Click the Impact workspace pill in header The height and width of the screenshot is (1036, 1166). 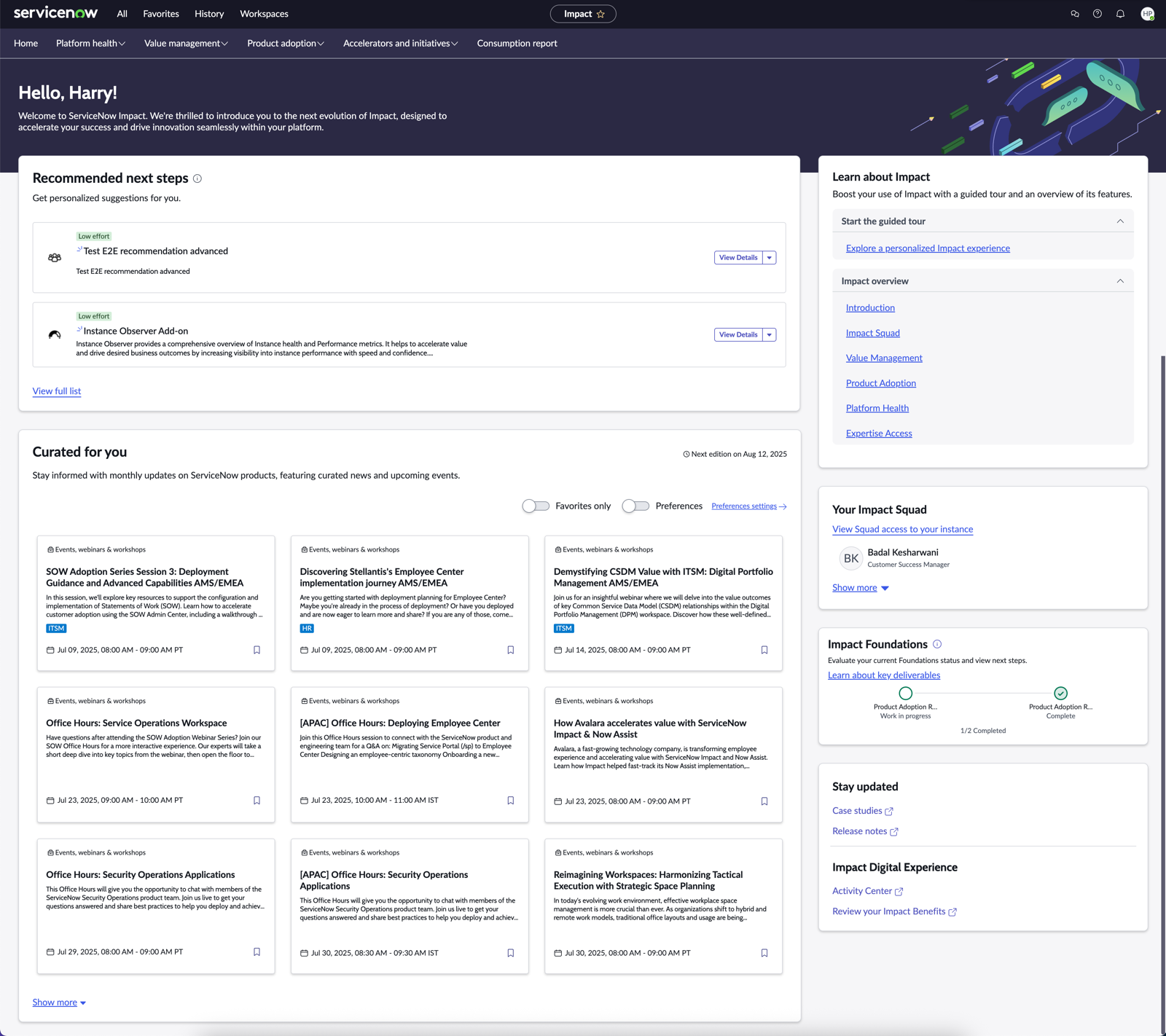click(583, 14)
